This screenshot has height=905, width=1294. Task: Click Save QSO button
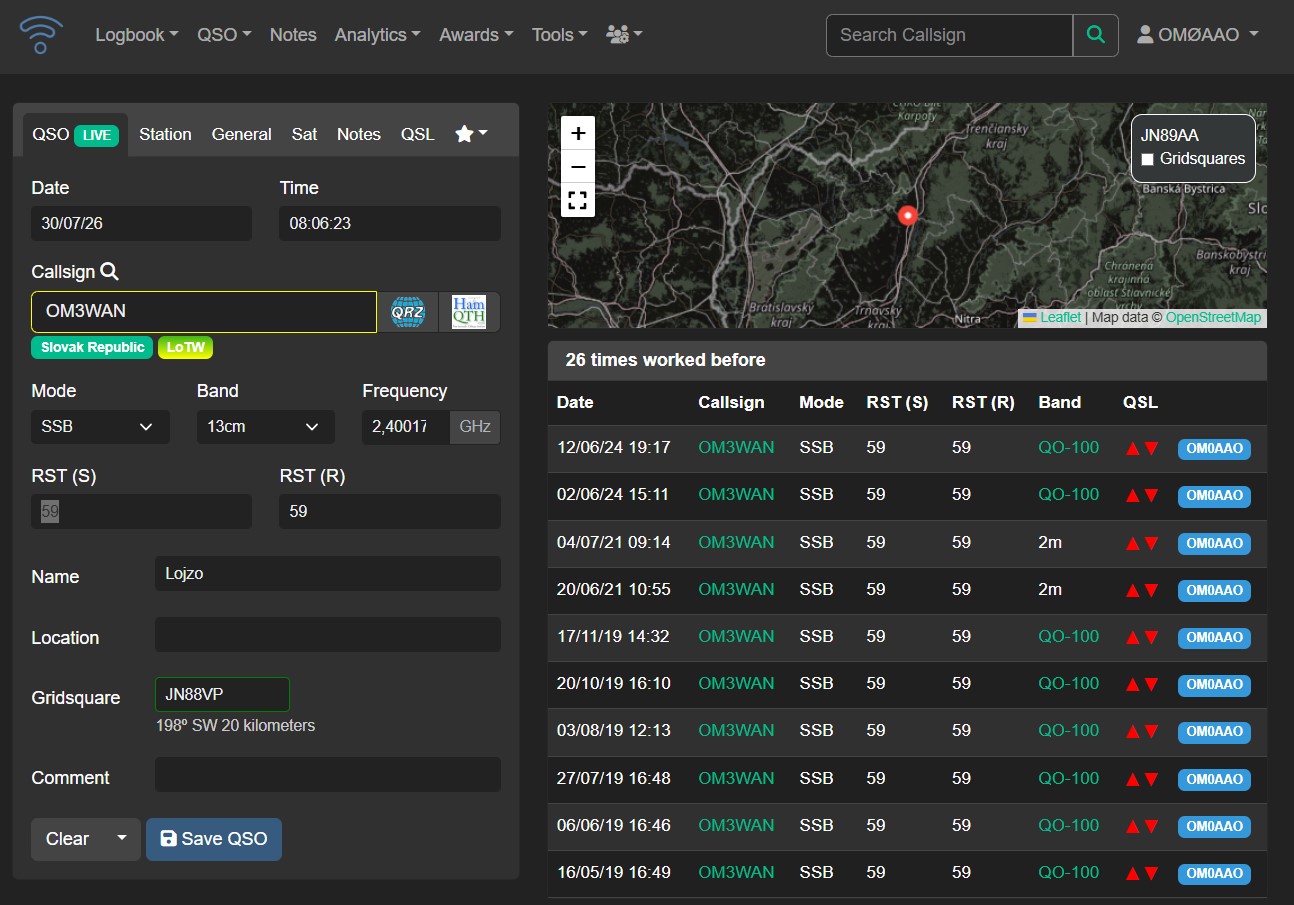tap(214, 839)
